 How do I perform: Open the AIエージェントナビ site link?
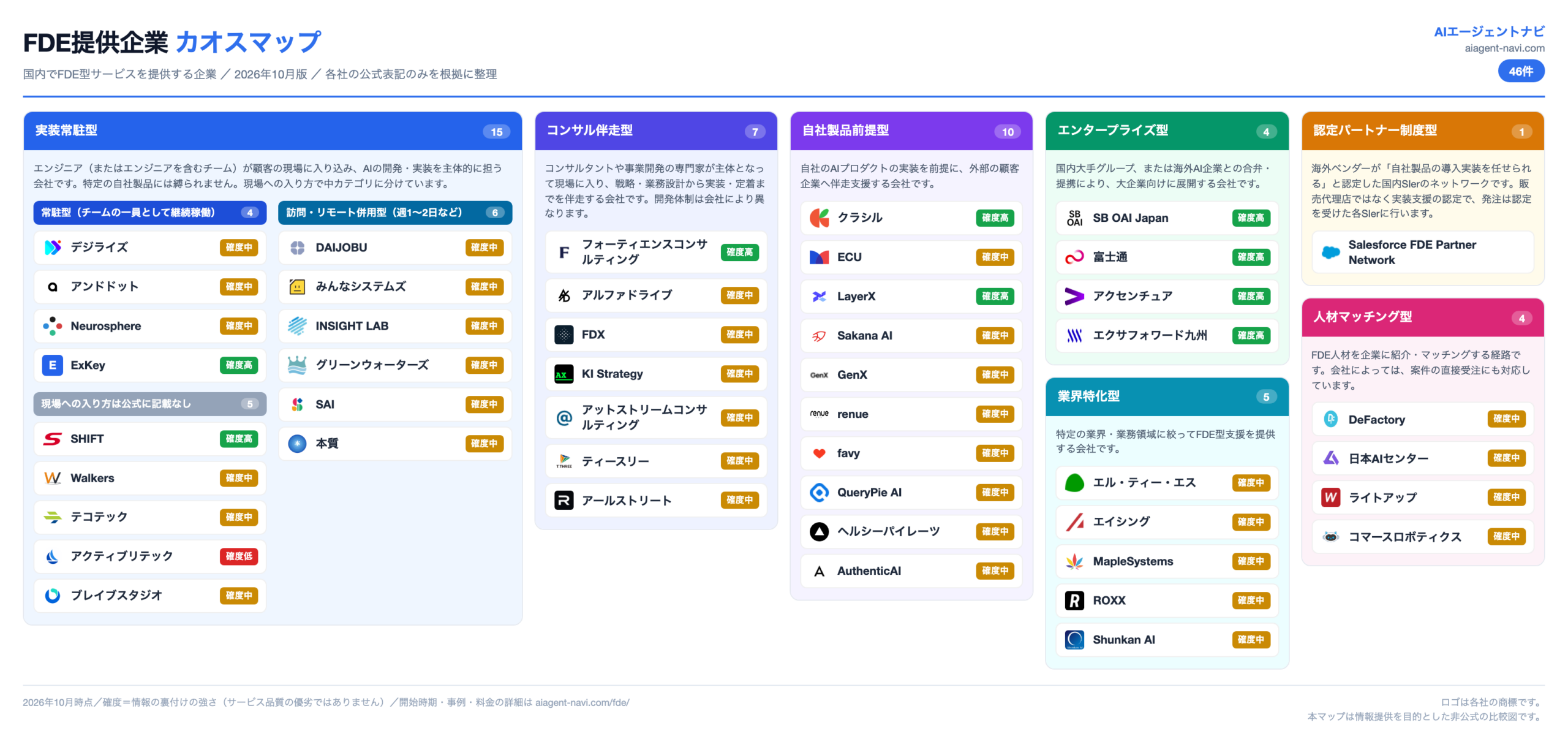coord(1490,32)
